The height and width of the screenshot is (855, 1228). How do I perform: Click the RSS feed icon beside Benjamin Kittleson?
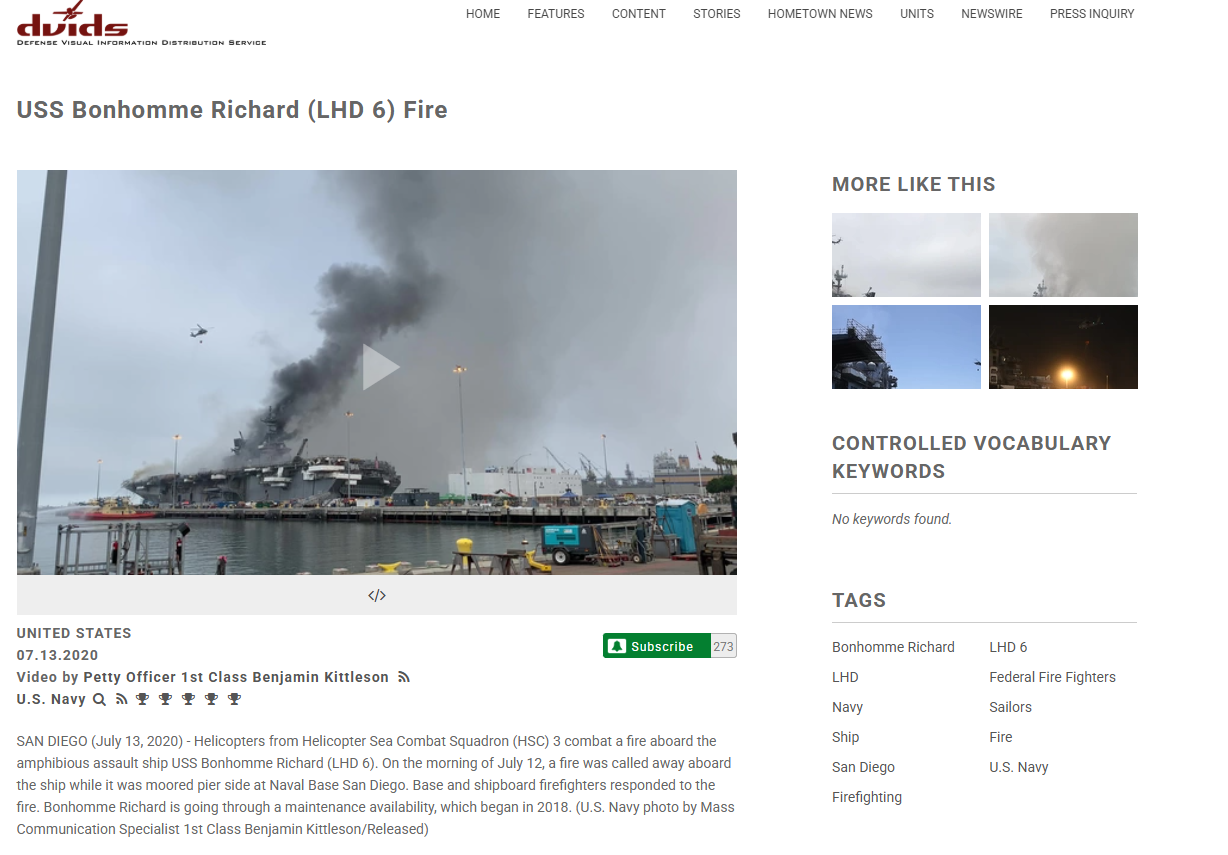click(x=404, y=677)
